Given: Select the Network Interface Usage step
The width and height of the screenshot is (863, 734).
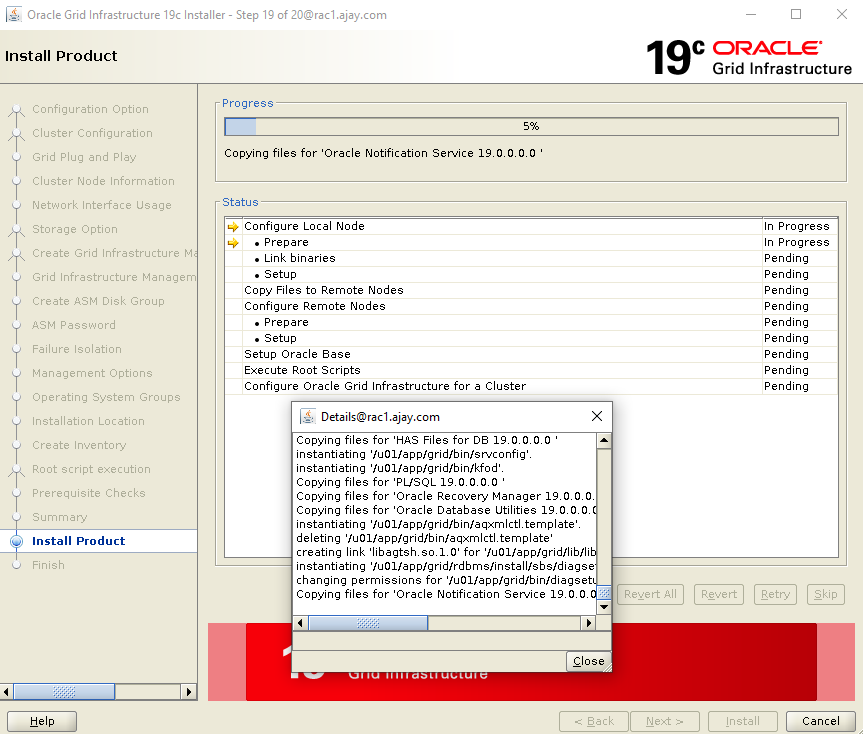Looking at the screenshot, I should click(102, 205).
